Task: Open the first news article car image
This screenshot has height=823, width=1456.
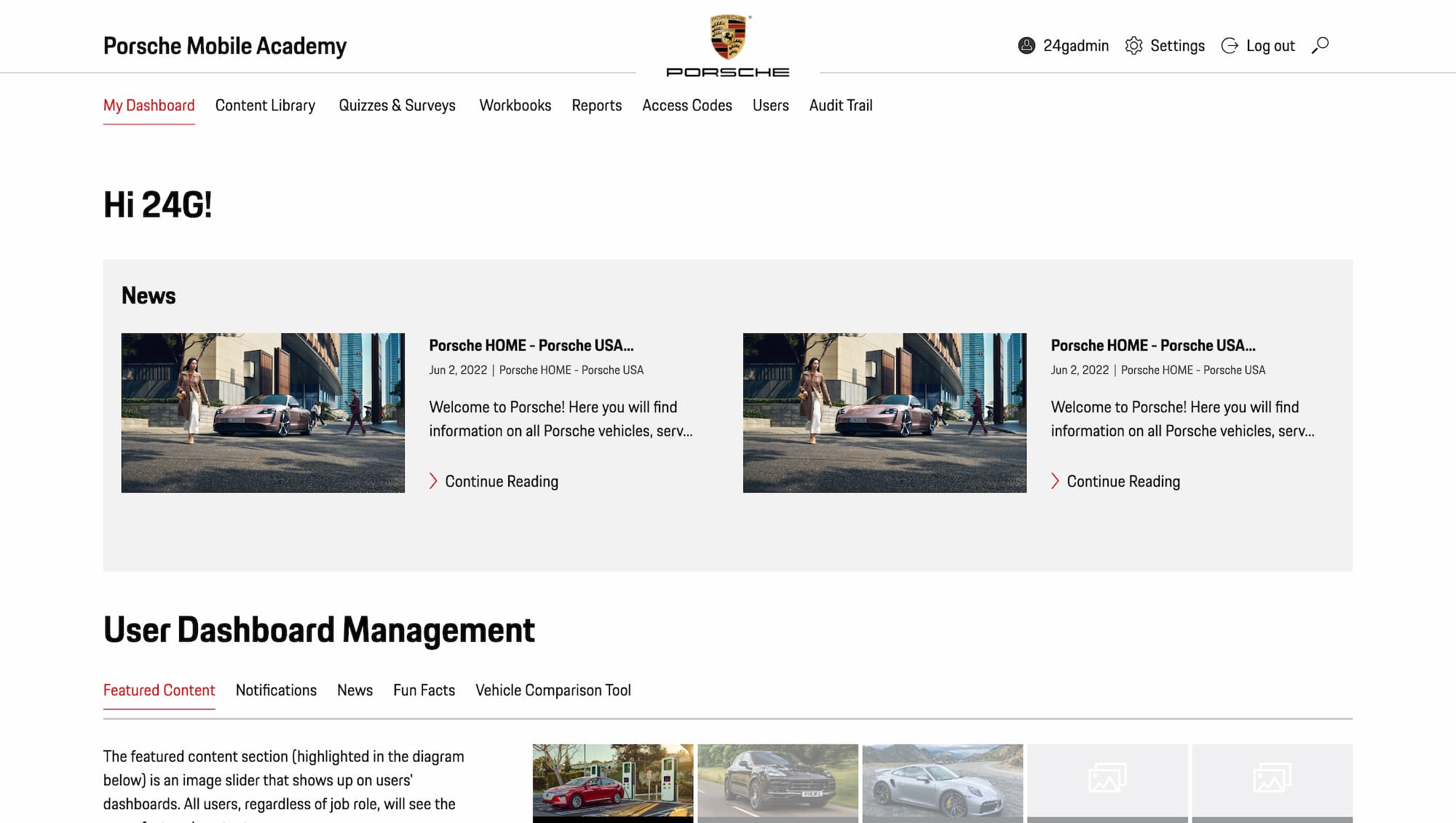Action: point(263,413)
